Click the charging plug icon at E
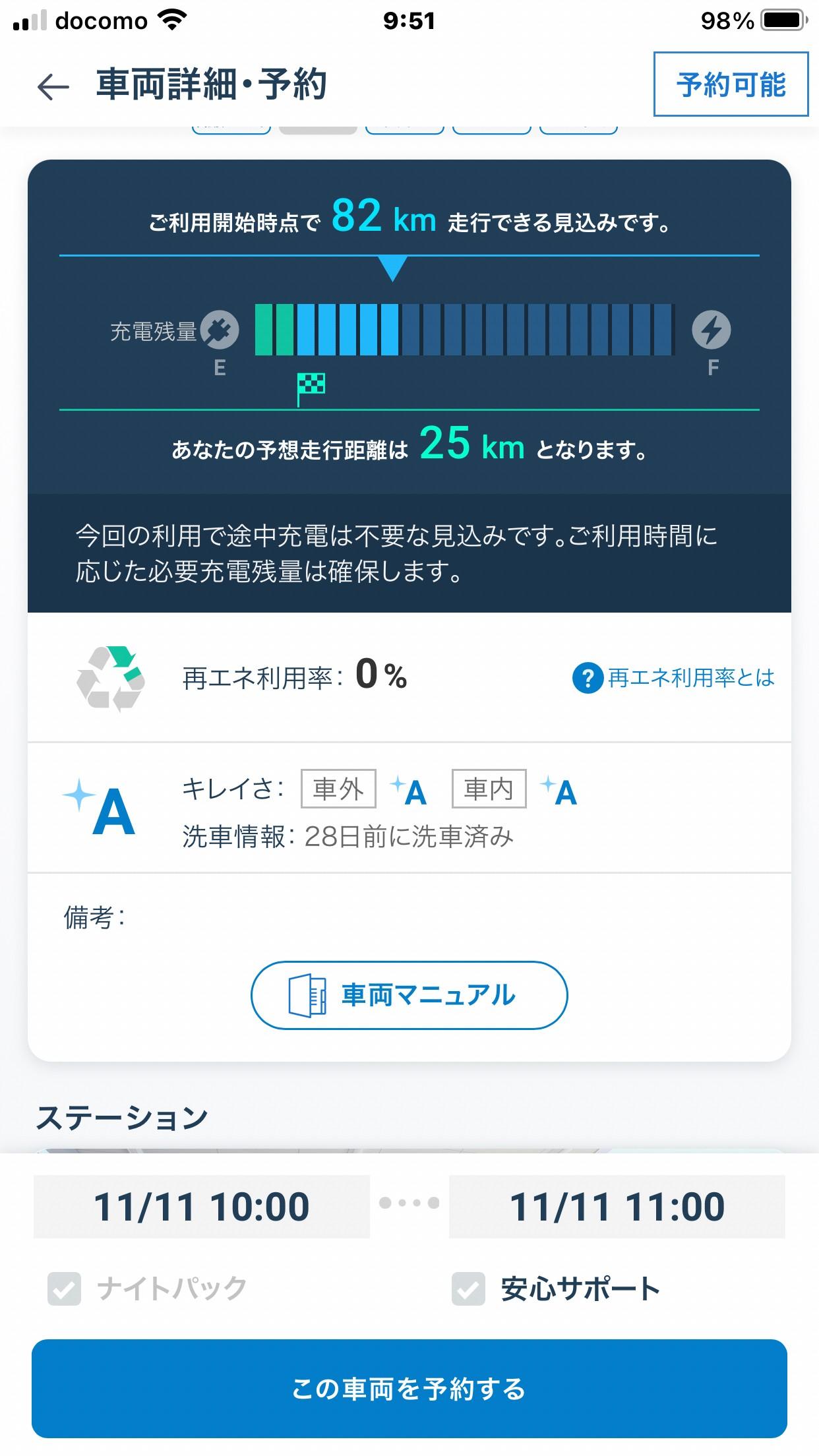 tap(220, 330)
